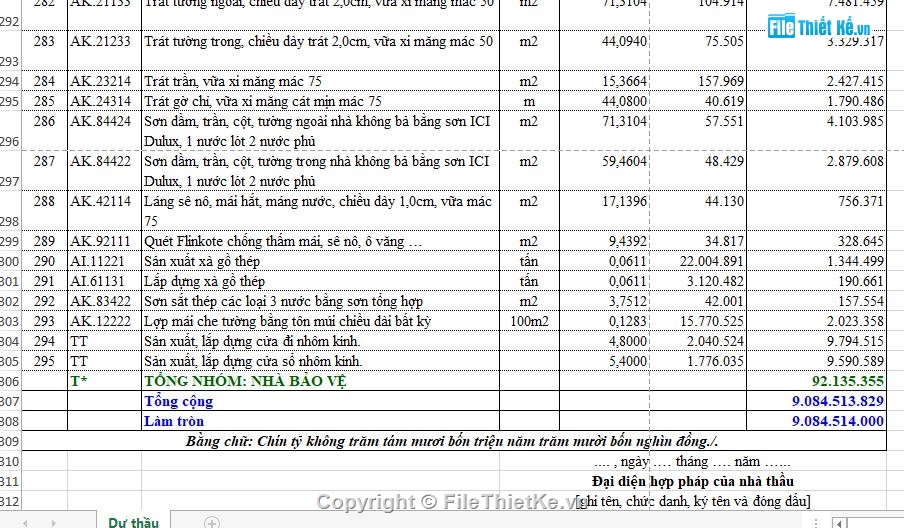This screenshot has width=904, height=528.
Task: Click the rounded total 9.084.514.000
Action: (x=816, y=421)
